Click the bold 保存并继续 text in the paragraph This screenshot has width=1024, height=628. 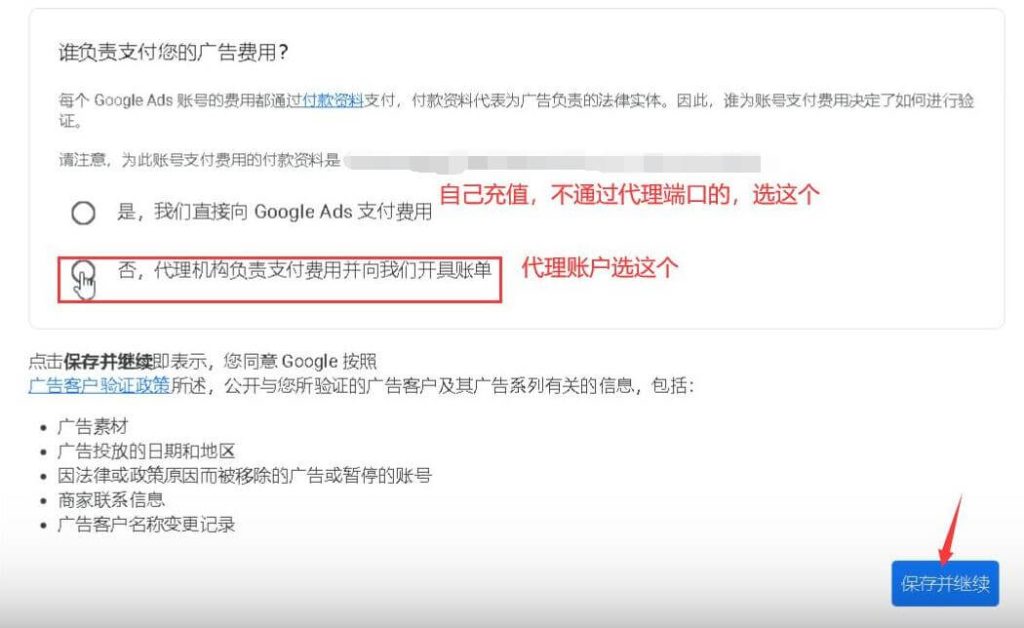108,361
